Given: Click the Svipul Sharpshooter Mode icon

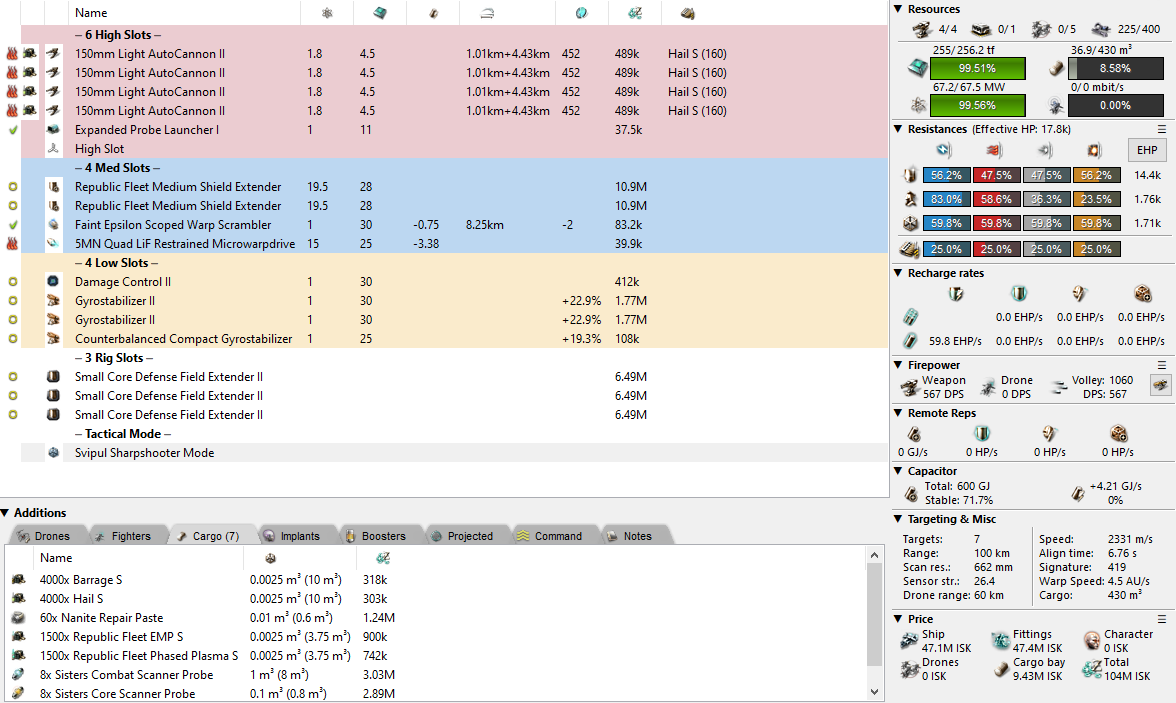Looking at the screenshot, I should point(54,453).
